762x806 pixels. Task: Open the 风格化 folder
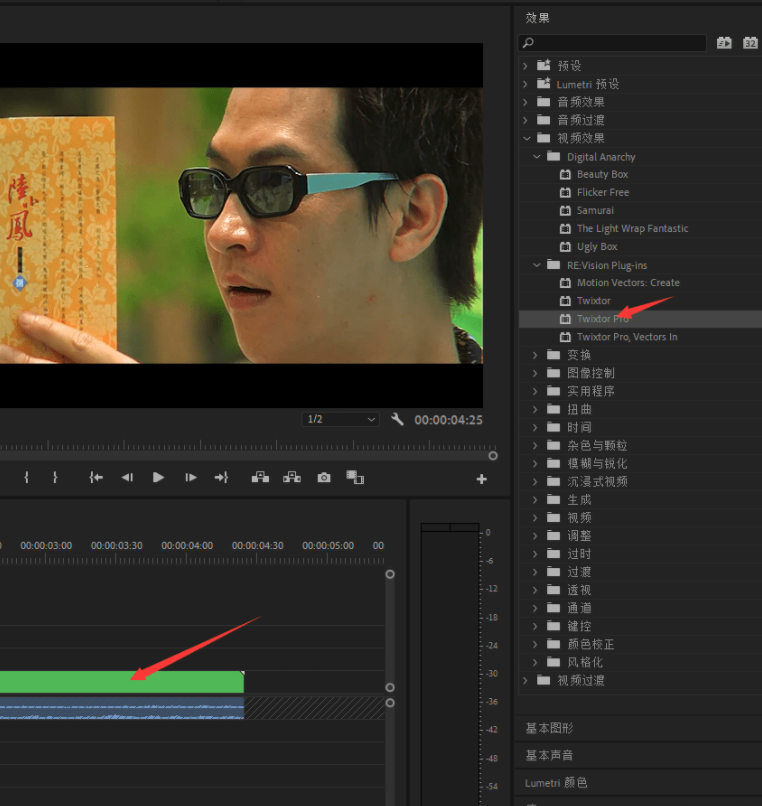(585, 662)
